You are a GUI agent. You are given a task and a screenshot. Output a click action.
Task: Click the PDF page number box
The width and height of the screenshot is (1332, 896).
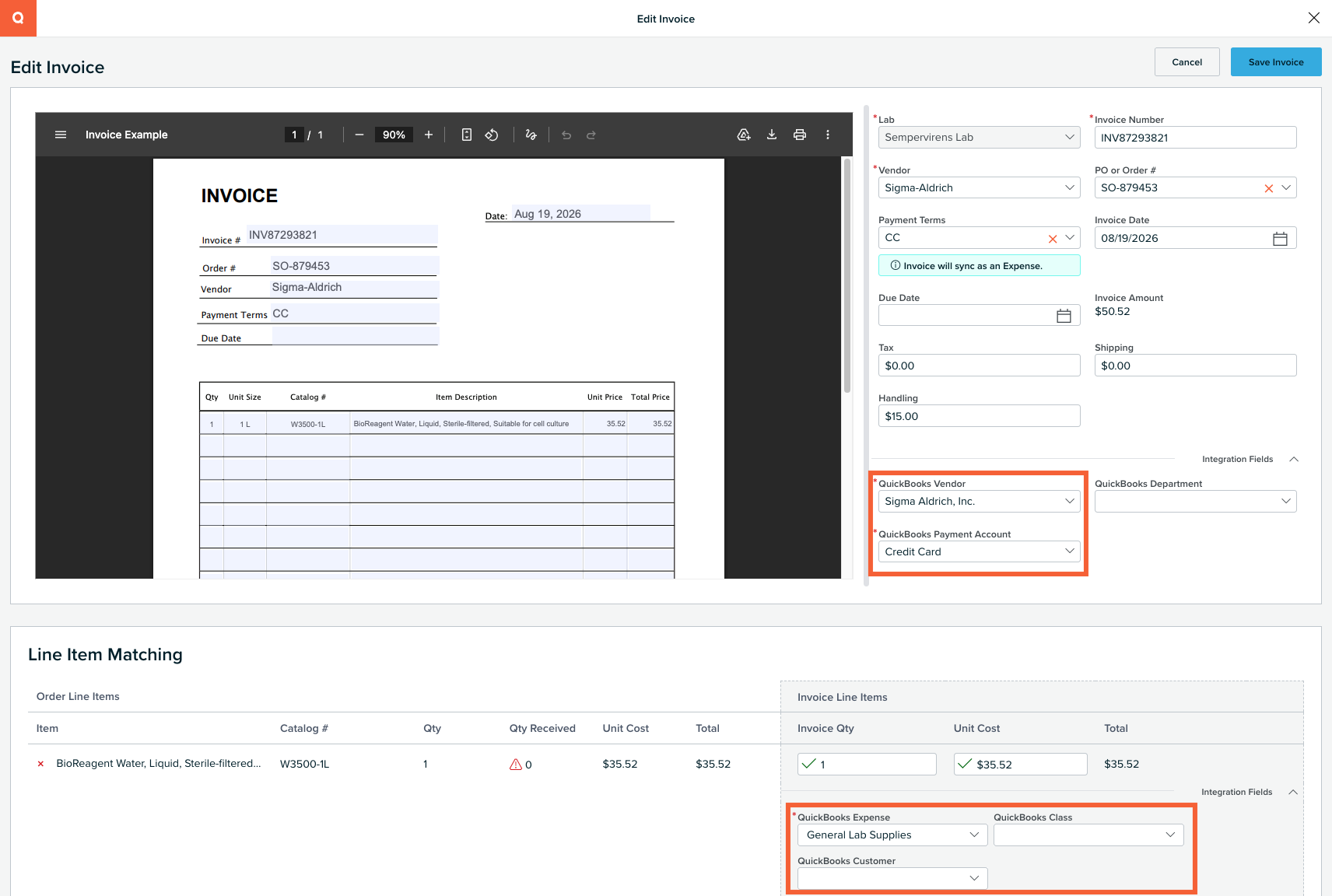[x=294, y=135]
